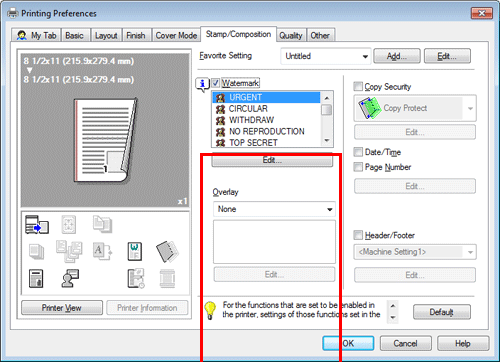Open the Other tab
The height and width of the screenshot is (362, 500).
click(x=320, y=35)
